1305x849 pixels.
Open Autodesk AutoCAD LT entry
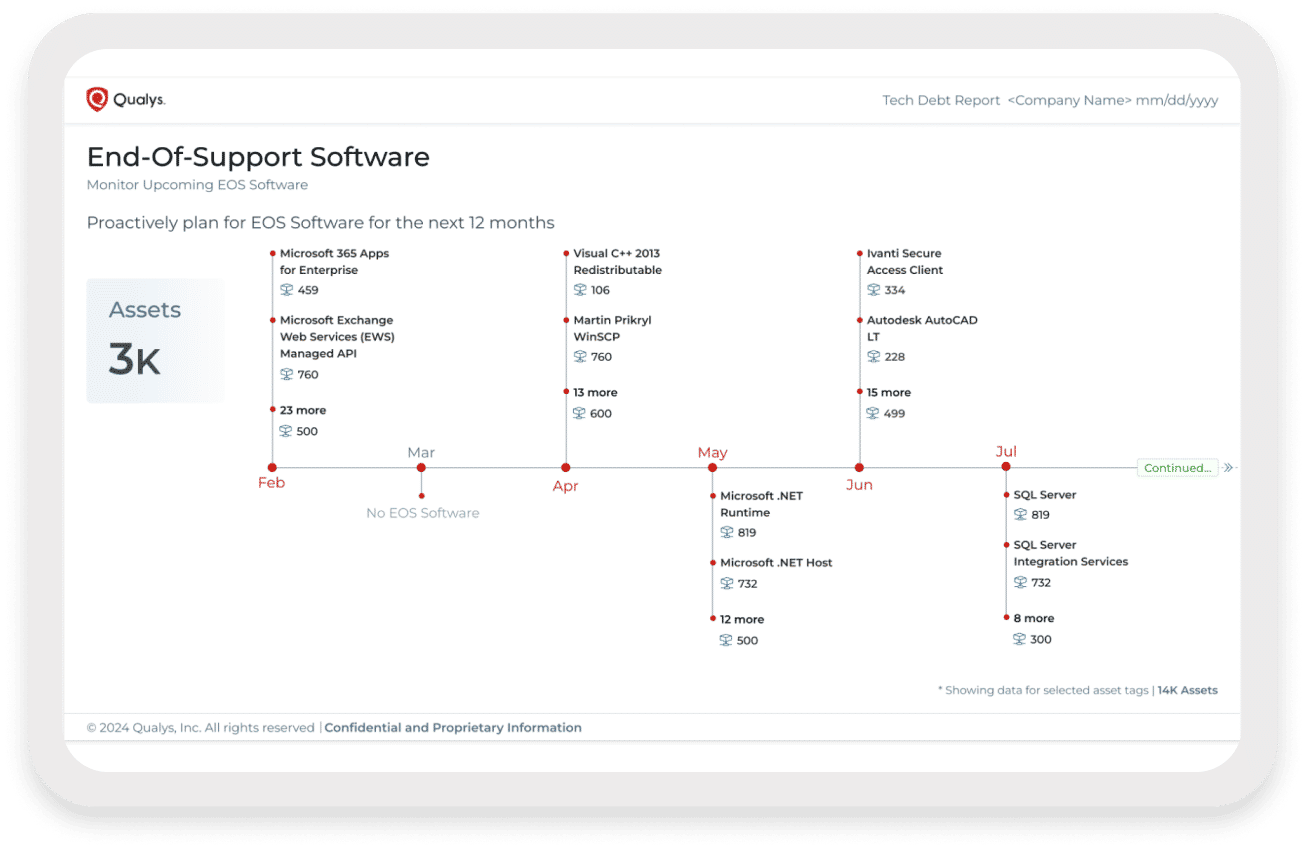click(922, 329)
